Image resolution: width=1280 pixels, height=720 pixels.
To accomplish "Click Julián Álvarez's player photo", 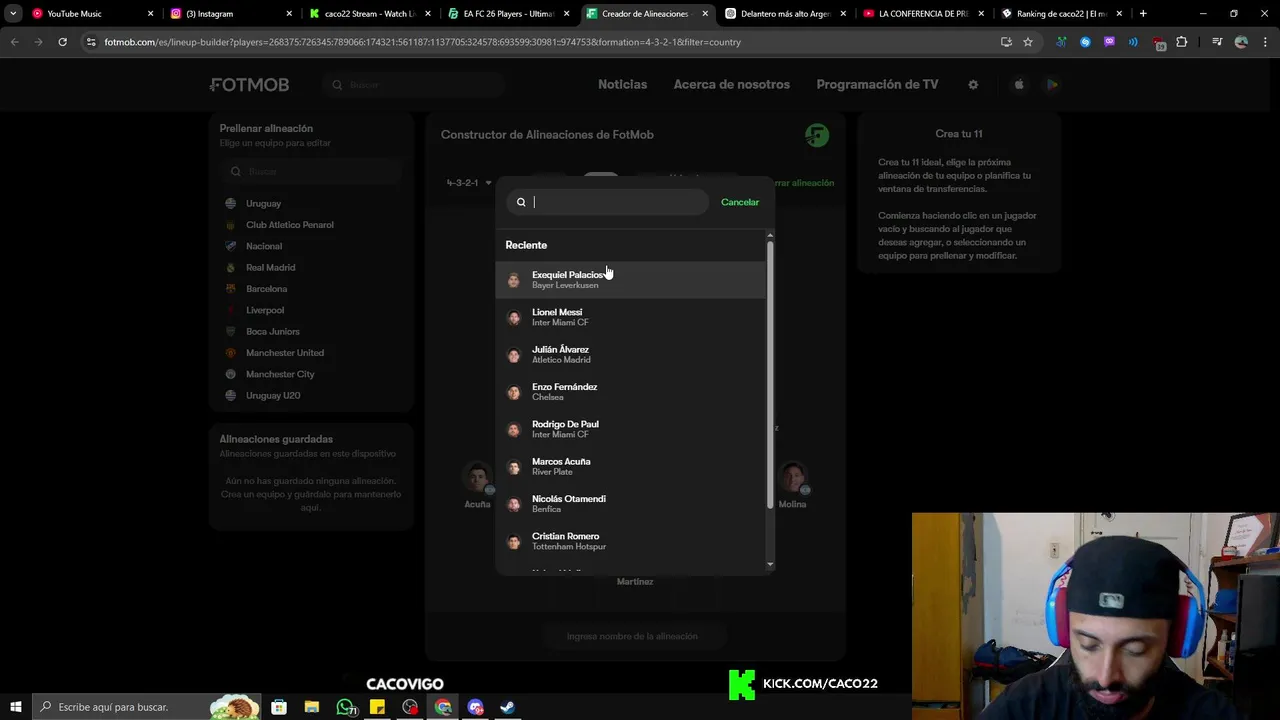I will click(x=514, y=355).
